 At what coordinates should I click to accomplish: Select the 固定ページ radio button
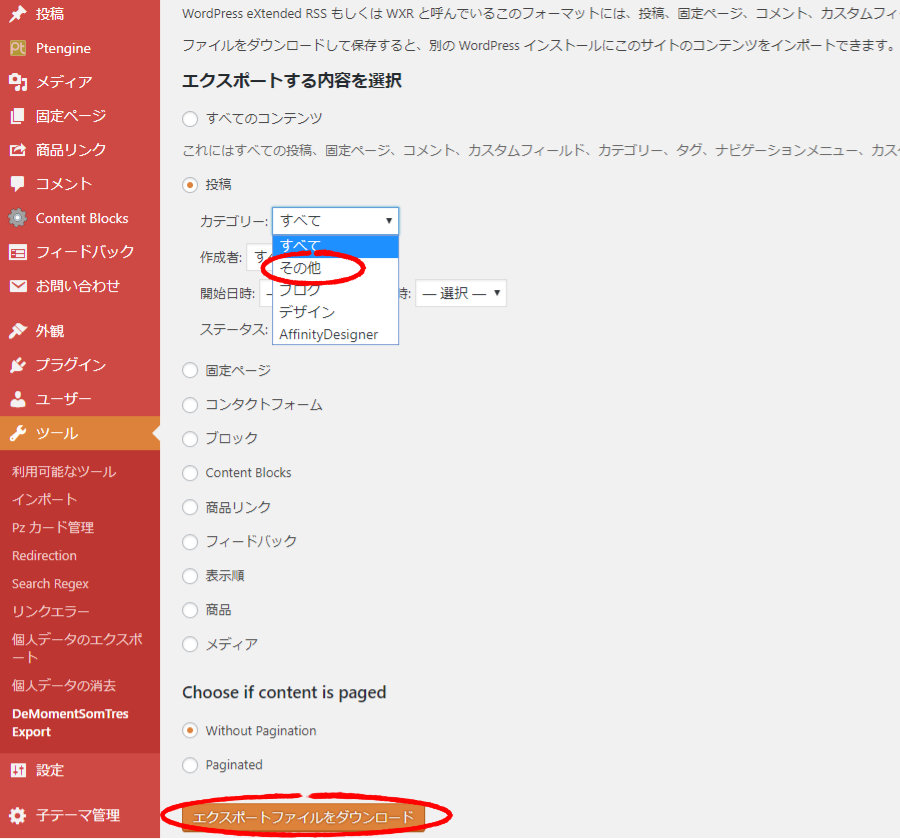click(x=190, y=371)
